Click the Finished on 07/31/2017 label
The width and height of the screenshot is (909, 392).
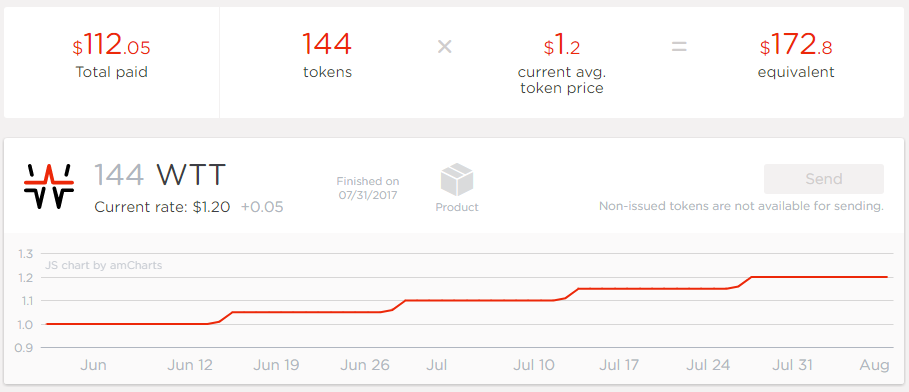point(368,188)
